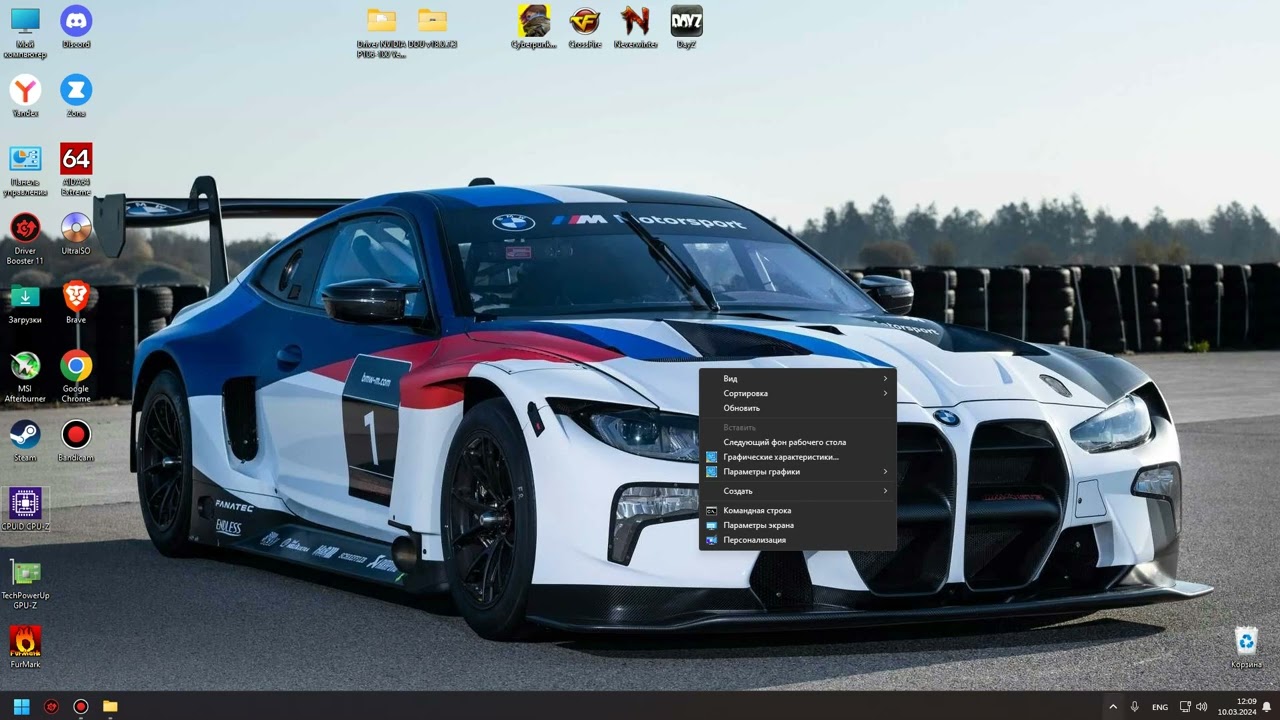The height and width of the screenshot is (720, 1280).
Task: Open the volume tray icon
Action: point(1201,707)
